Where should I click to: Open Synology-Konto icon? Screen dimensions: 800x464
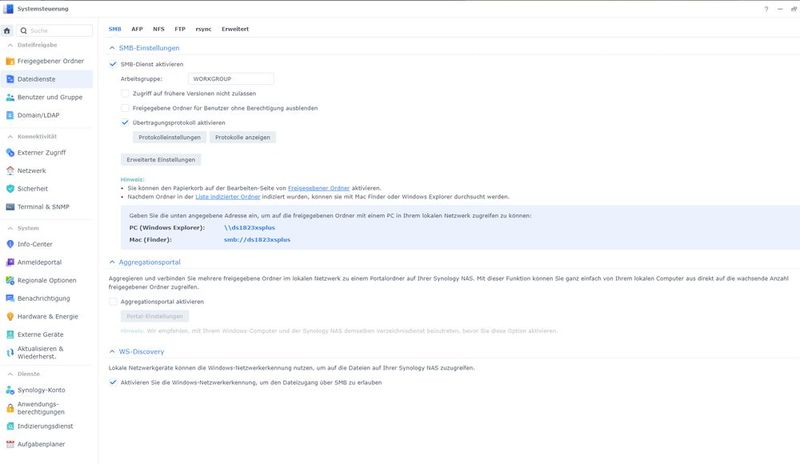pyautogui.click(x=10, y=390)
